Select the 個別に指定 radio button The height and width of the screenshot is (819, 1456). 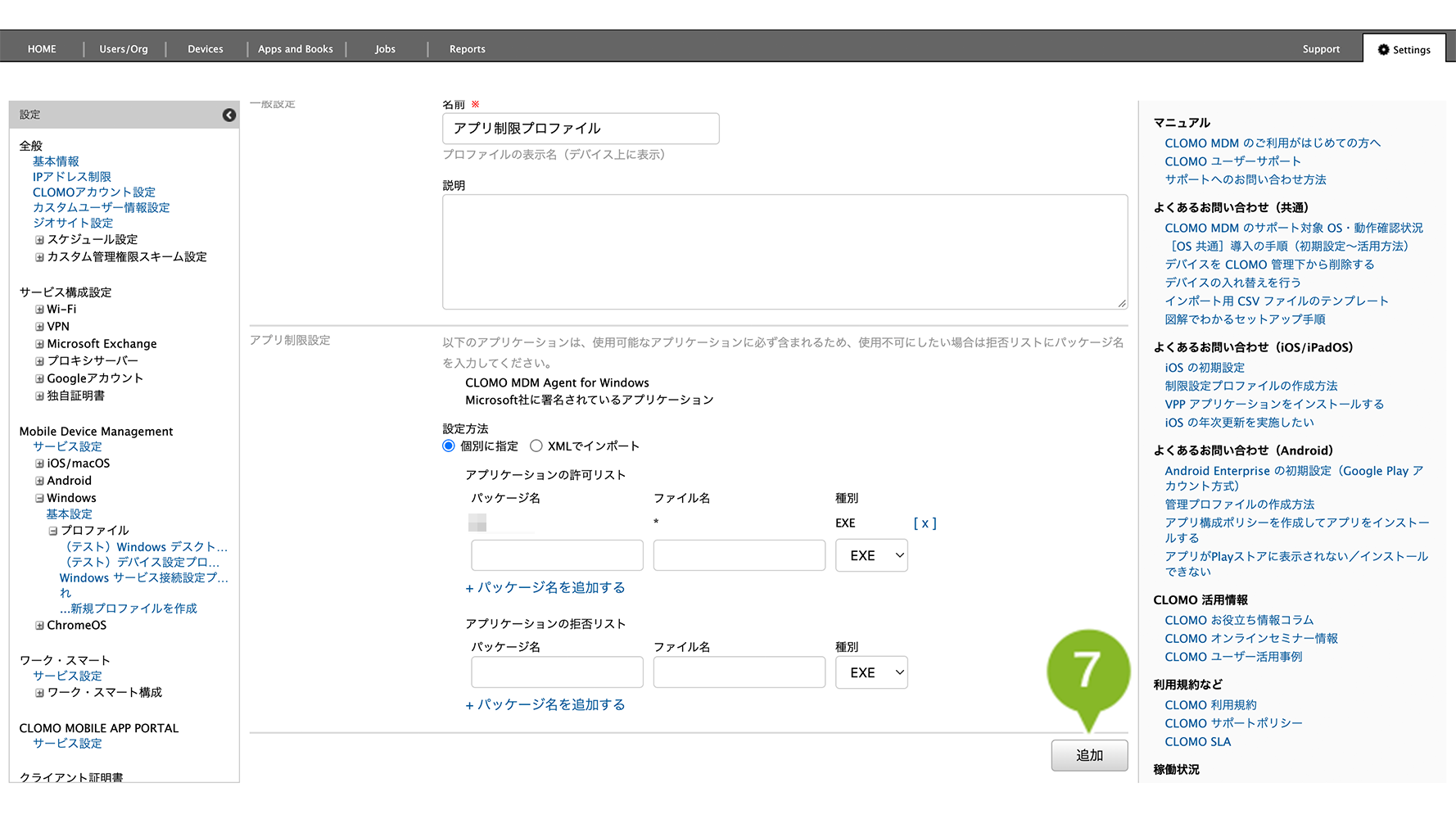[x=449, y=446]
